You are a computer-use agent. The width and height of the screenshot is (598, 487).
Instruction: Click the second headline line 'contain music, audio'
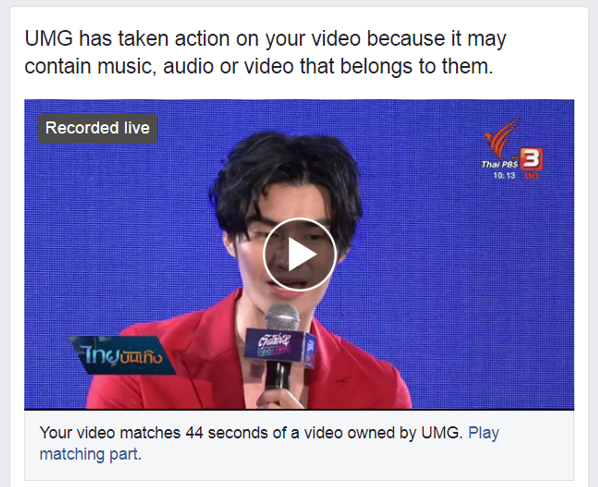[259, 66]
